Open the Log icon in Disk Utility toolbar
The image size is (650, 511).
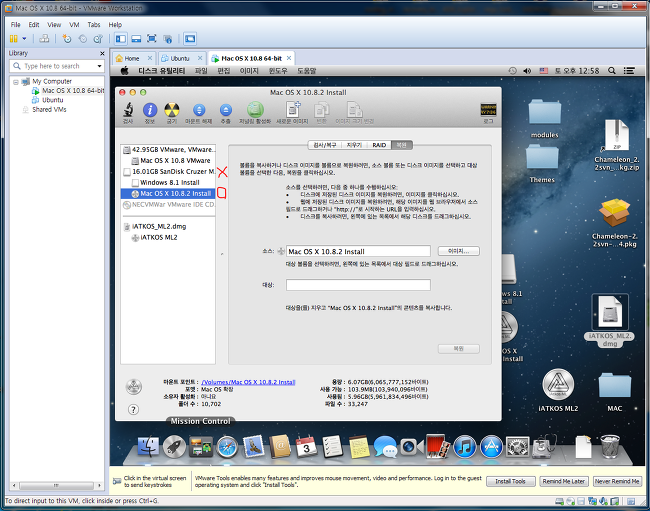[488, 110]
